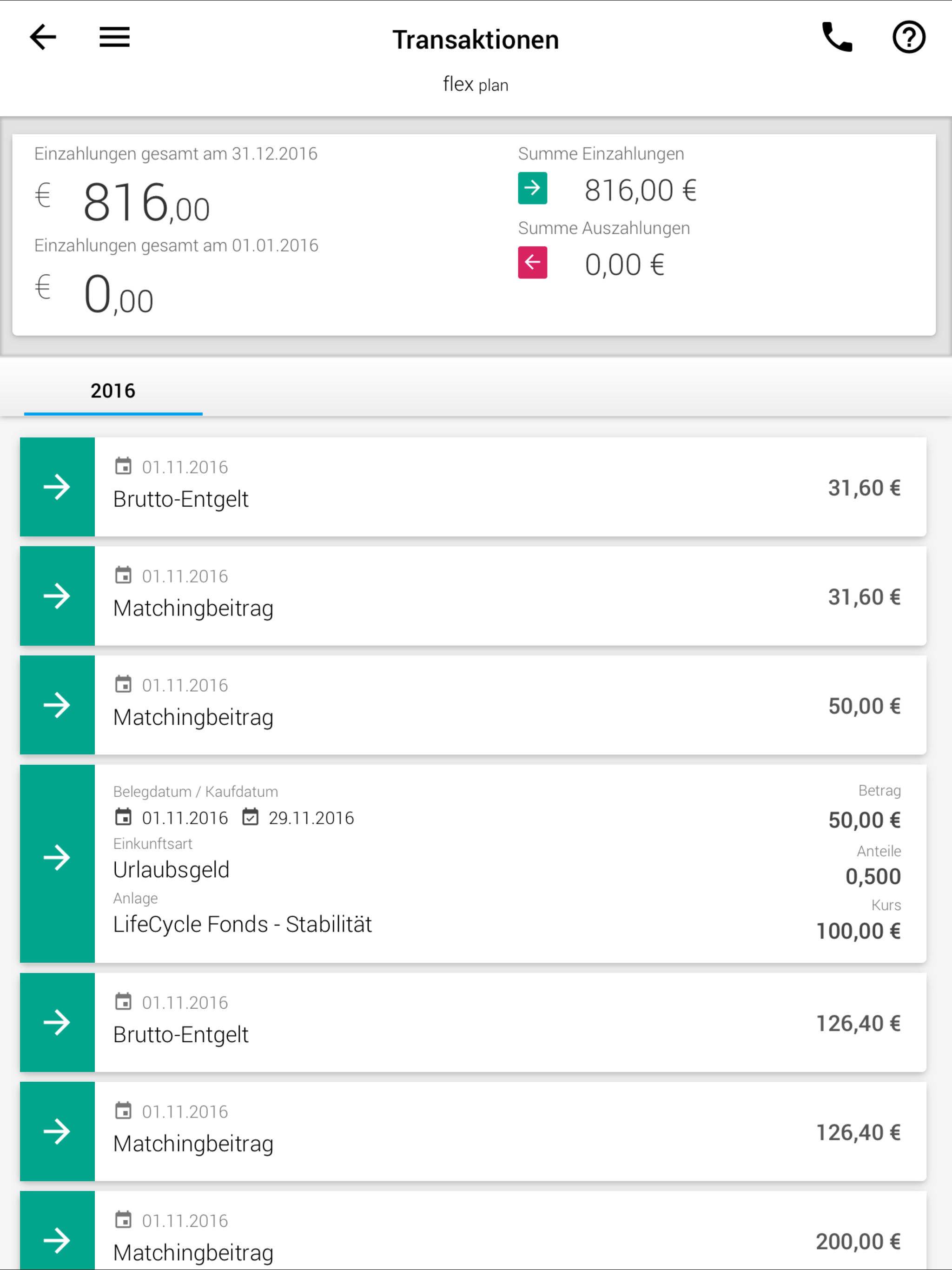Click 'Urlaubsgeld' Einkunftsart text
This screenshot has width=952, height=1270.
(171, 870)
